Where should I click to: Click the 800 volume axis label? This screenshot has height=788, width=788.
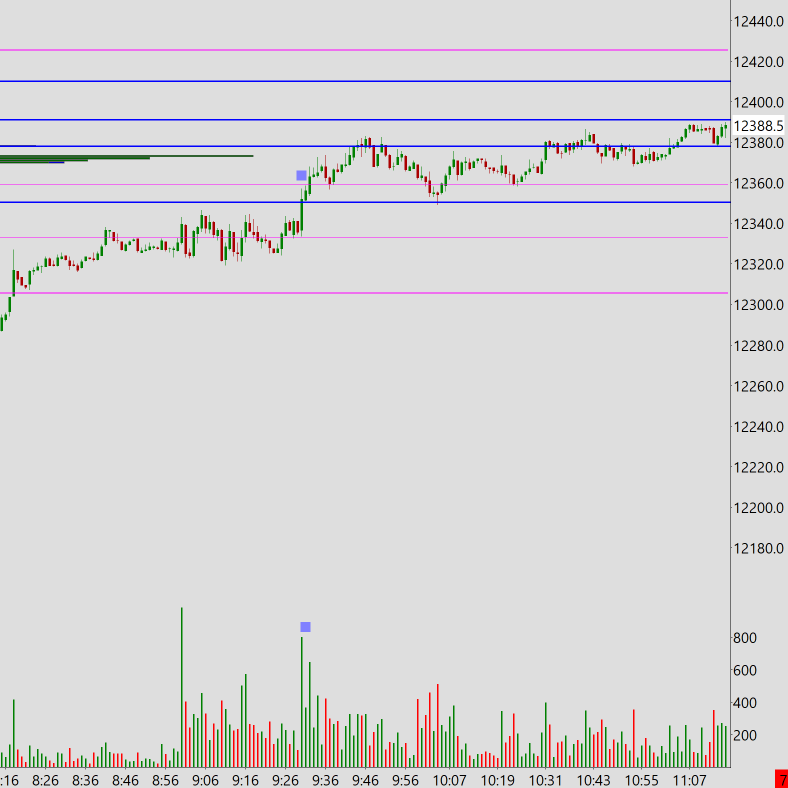745,638
